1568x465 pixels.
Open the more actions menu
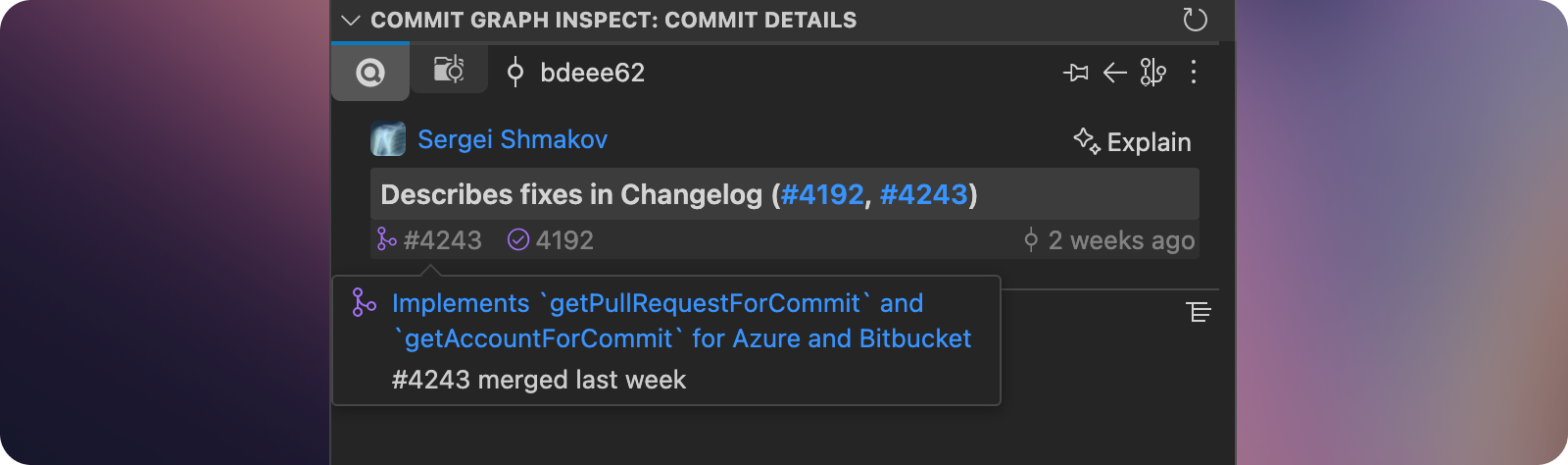tap(1193, 73)
